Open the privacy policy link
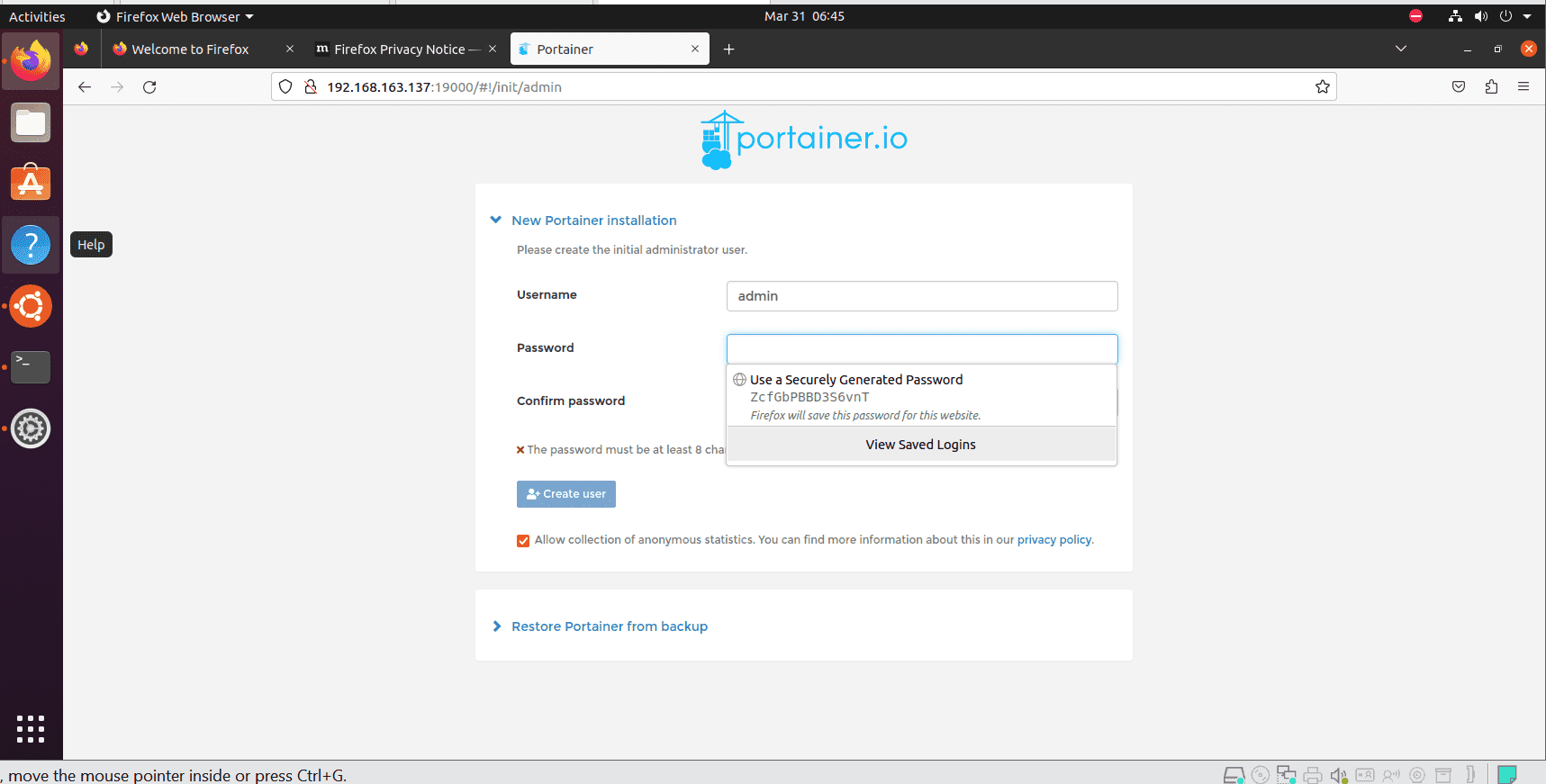The width and height of the screenshot is (1546, 784). (1054, 540)
